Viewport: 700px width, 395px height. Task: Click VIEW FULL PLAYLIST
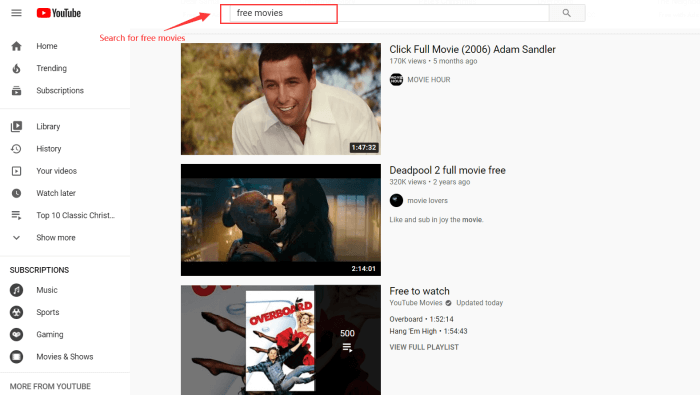pos(424,347)
